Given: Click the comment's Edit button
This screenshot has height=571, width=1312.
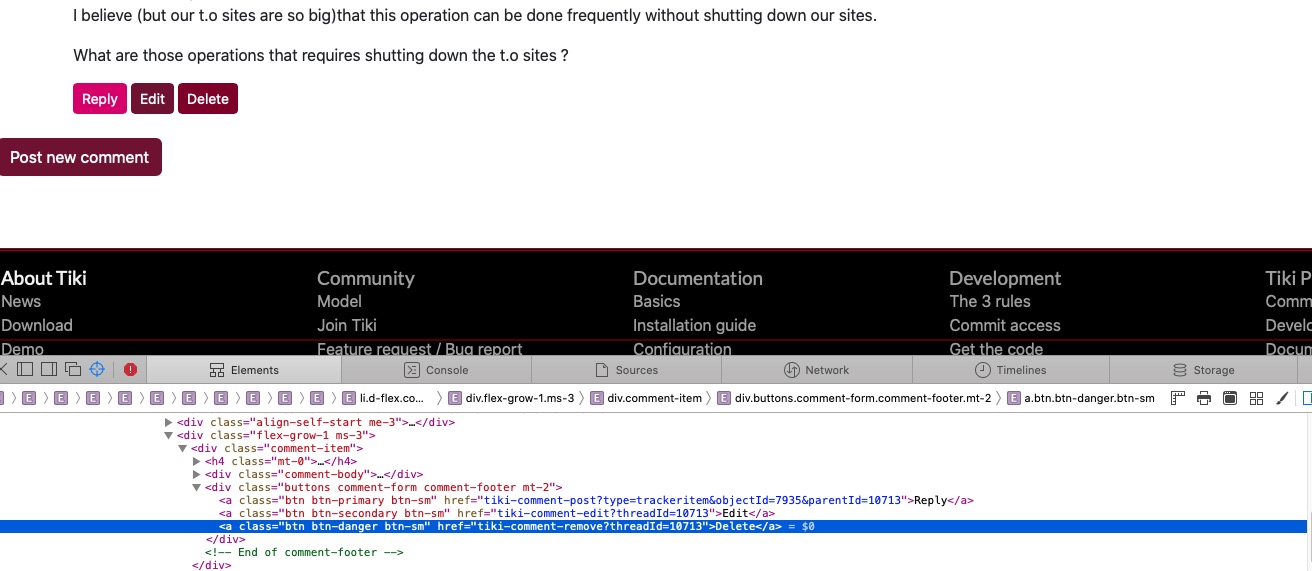Looking at the screenshot, I should tap(152, 99).
